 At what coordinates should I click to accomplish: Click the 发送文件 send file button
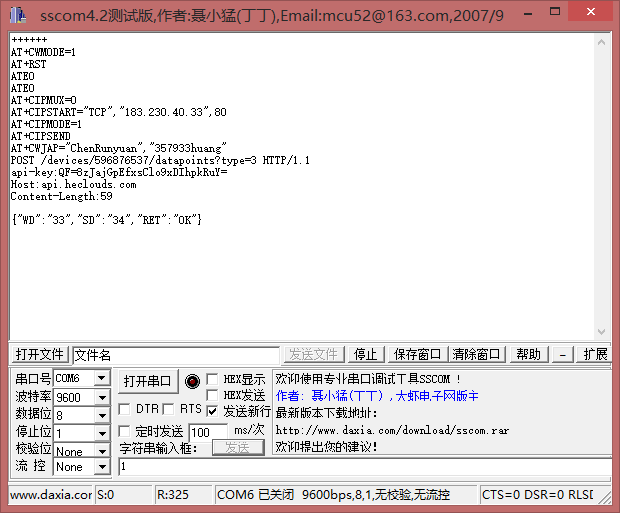314,354
